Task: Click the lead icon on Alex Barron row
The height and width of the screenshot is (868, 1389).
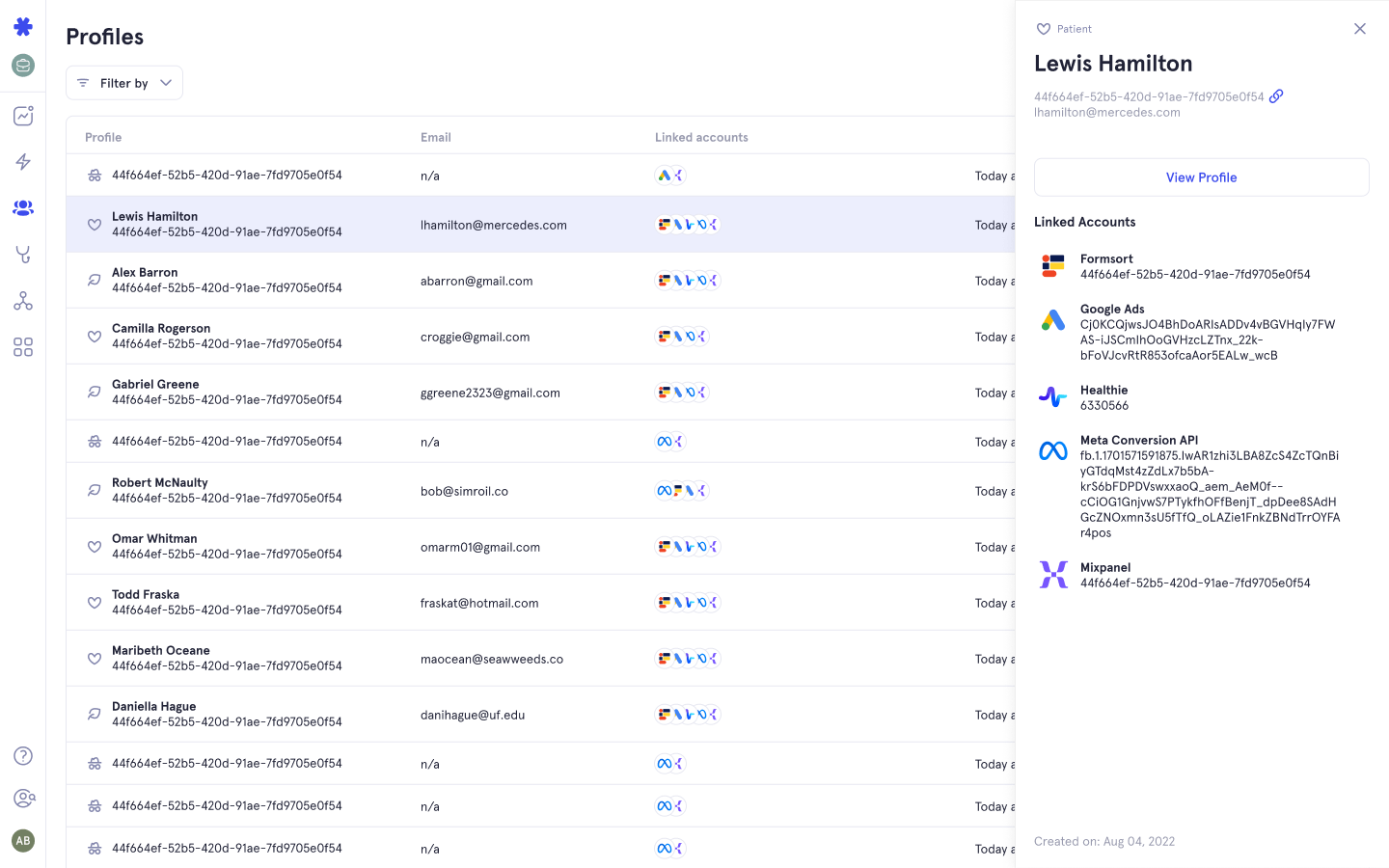Action: 95,281
